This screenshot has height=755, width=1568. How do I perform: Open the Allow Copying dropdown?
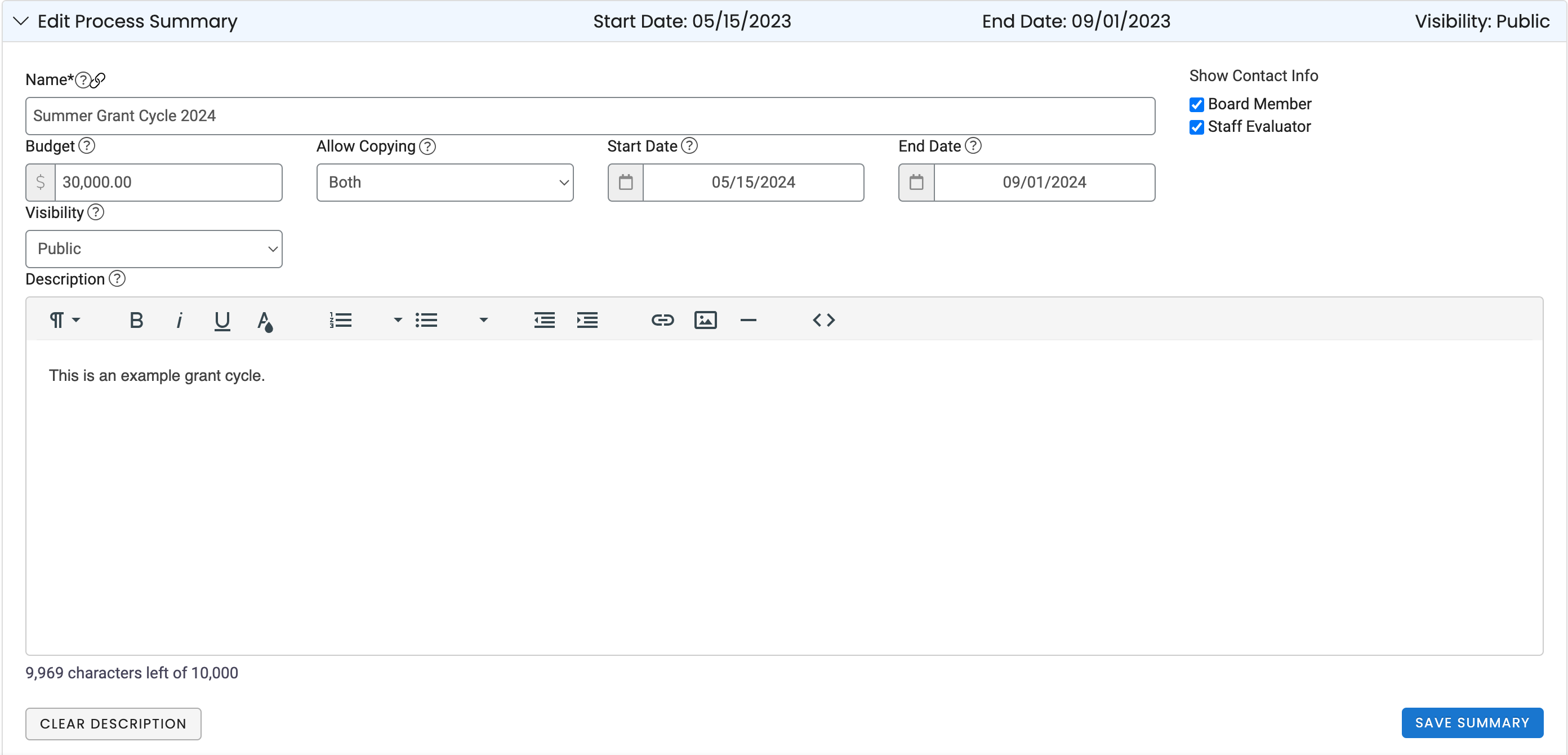(444, 181)
